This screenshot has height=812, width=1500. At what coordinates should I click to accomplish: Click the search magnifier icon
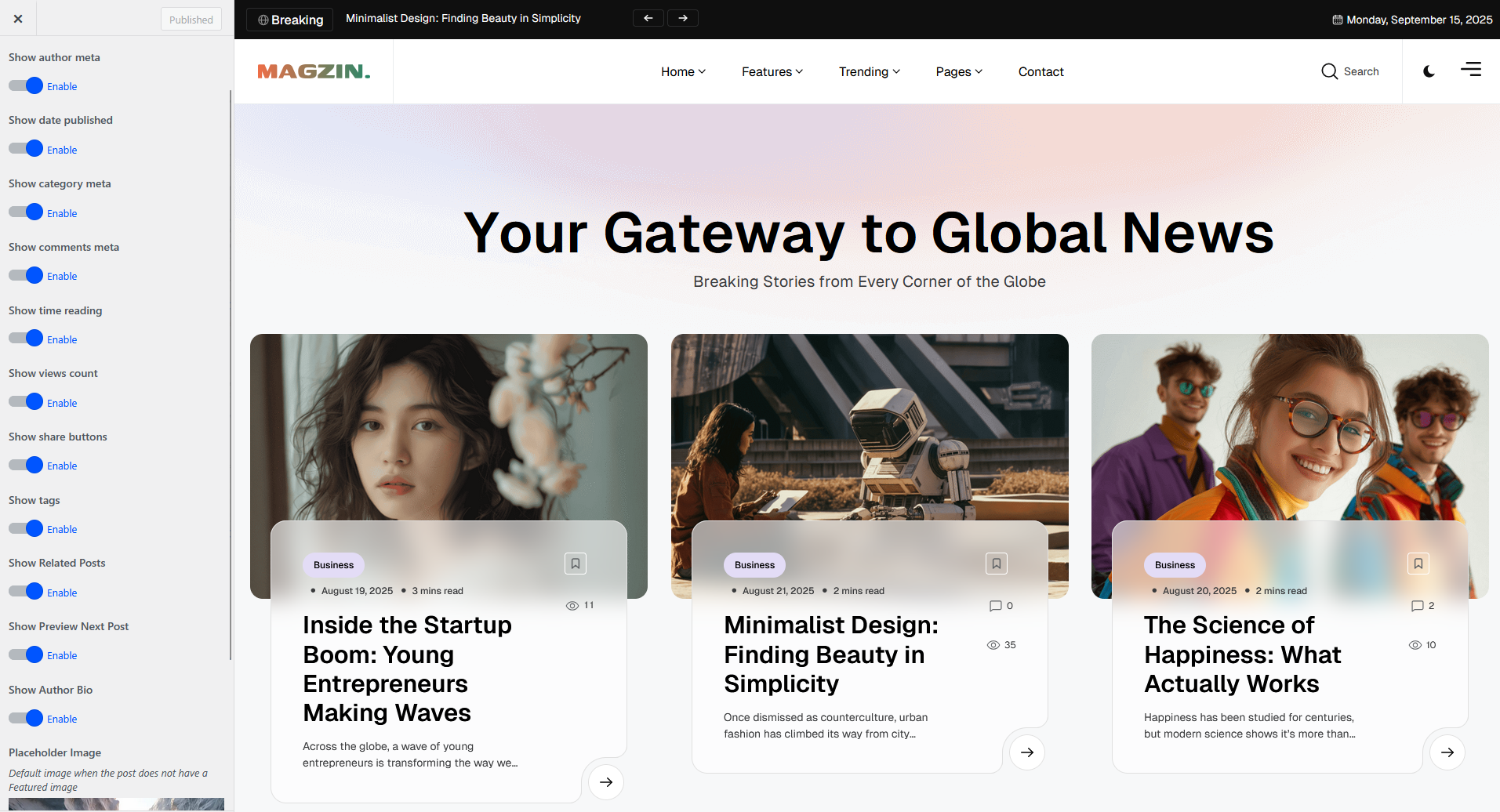[1329, 71]
